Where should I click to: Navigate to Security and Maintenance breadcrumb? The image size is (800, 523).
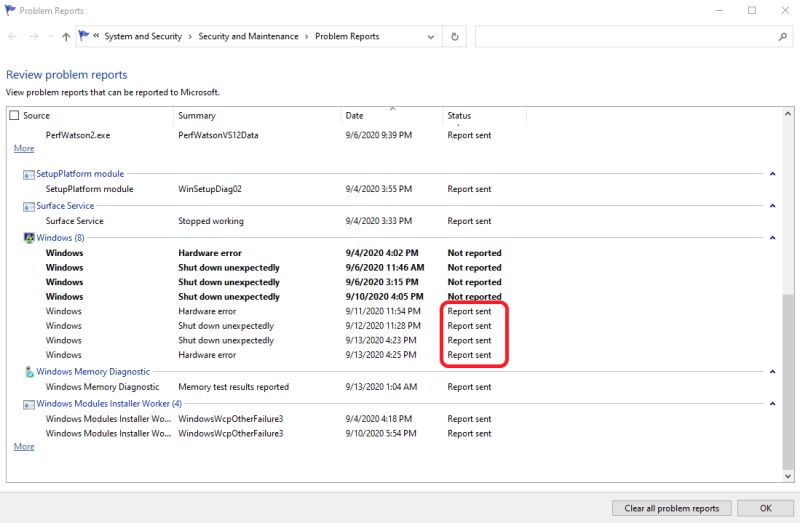248,36
